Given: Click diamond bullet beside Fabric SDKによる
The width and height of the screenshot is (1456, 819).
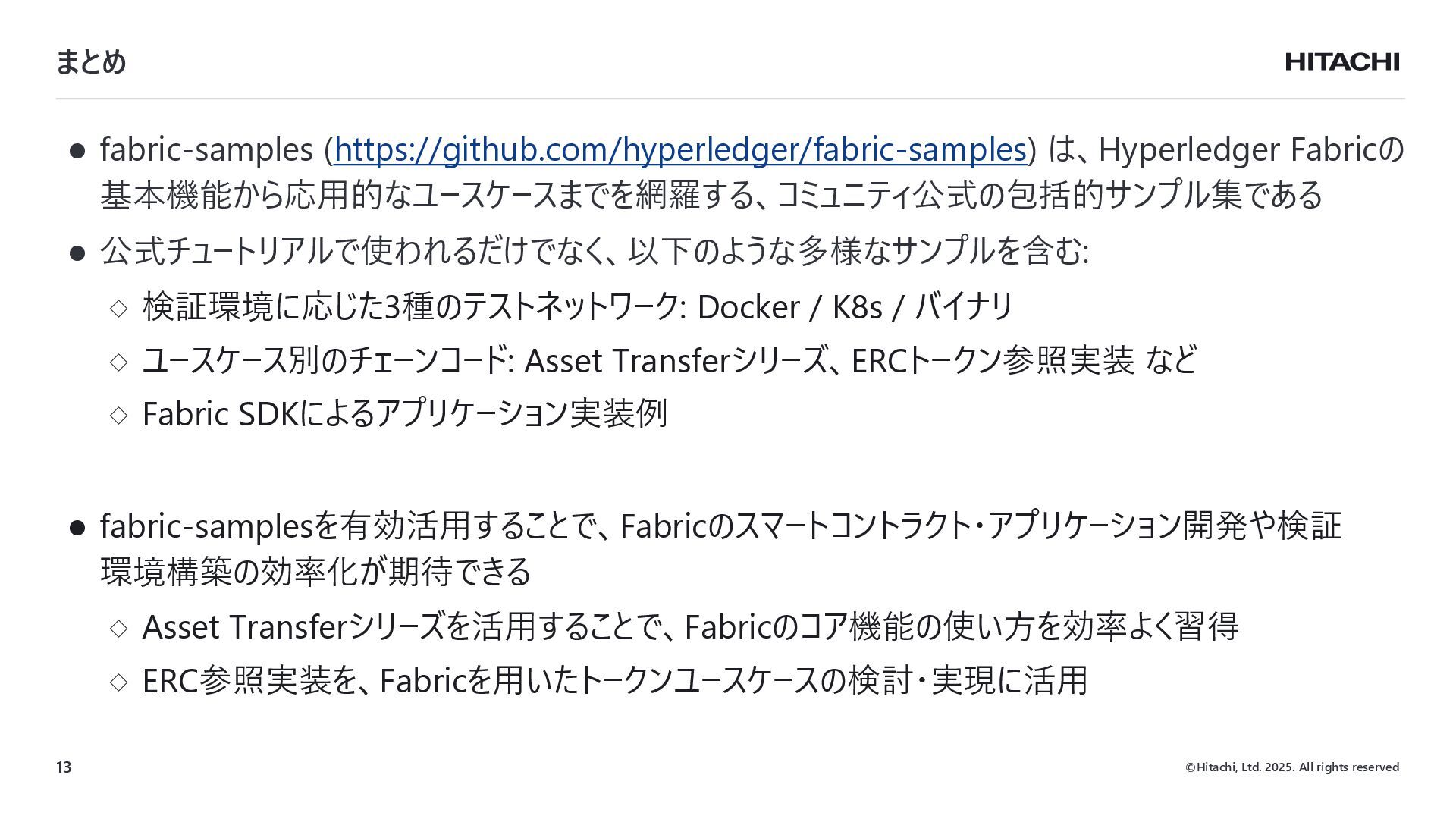Looking at the screenshot, I should [x=119, y=415].
